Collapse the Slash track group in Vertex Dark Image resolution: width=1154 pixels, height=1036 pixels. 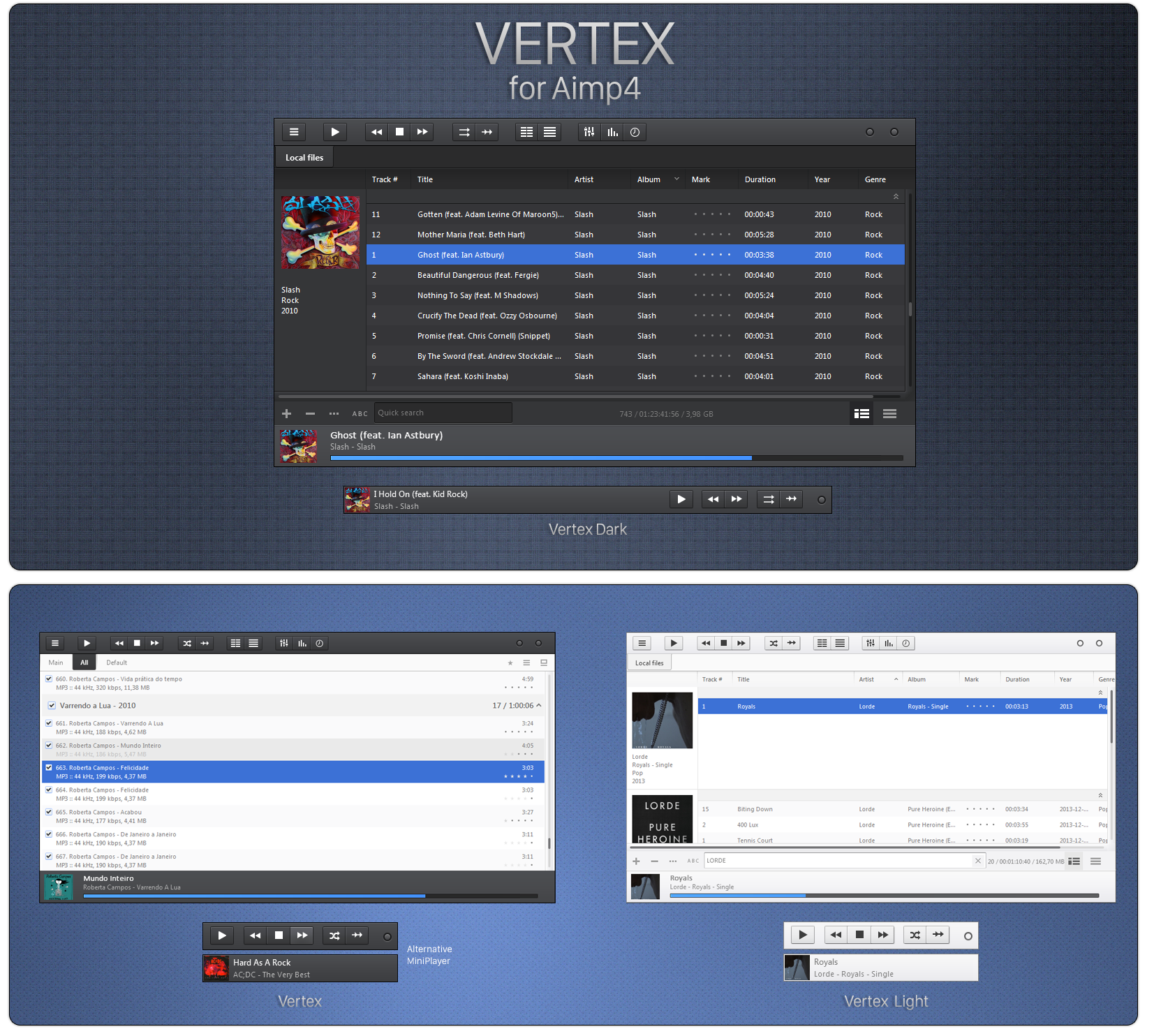click(x=896, y=197)
